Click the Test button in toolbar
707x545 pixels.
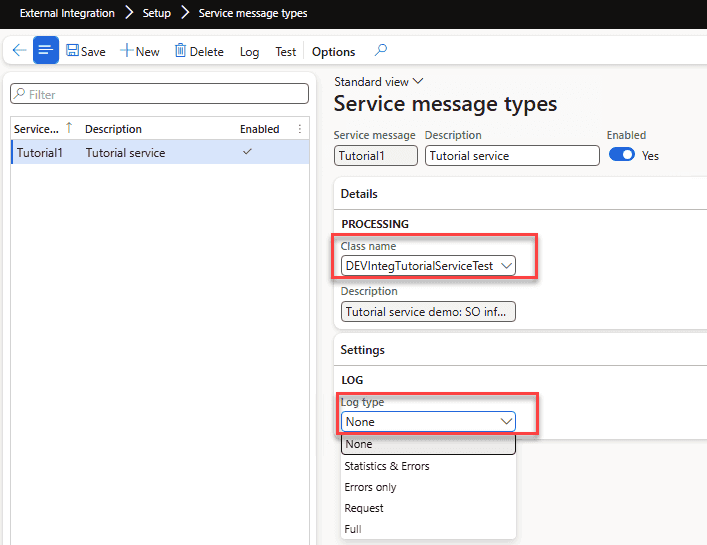[x=286, y=52]
